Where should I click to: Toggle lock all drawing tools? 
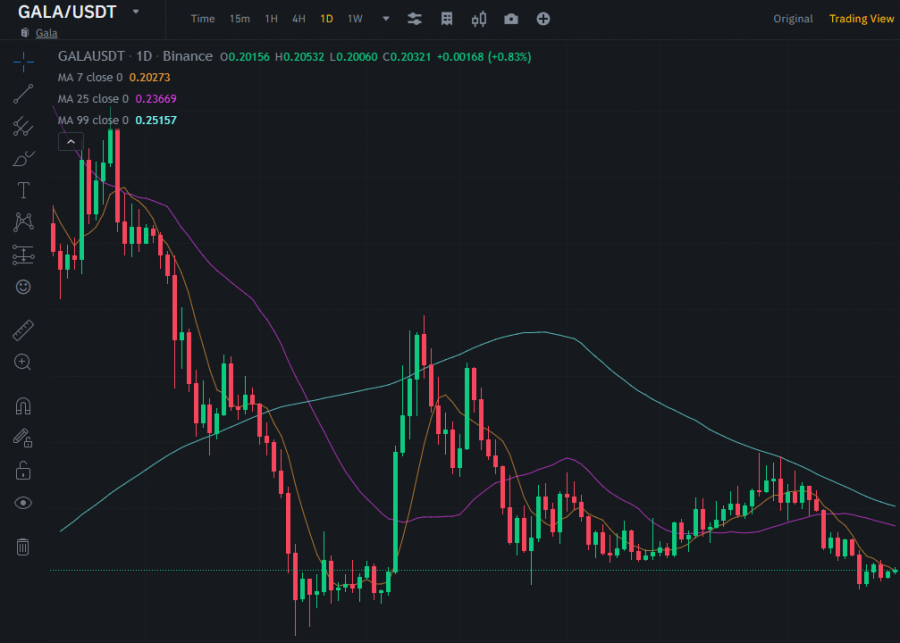23,471
